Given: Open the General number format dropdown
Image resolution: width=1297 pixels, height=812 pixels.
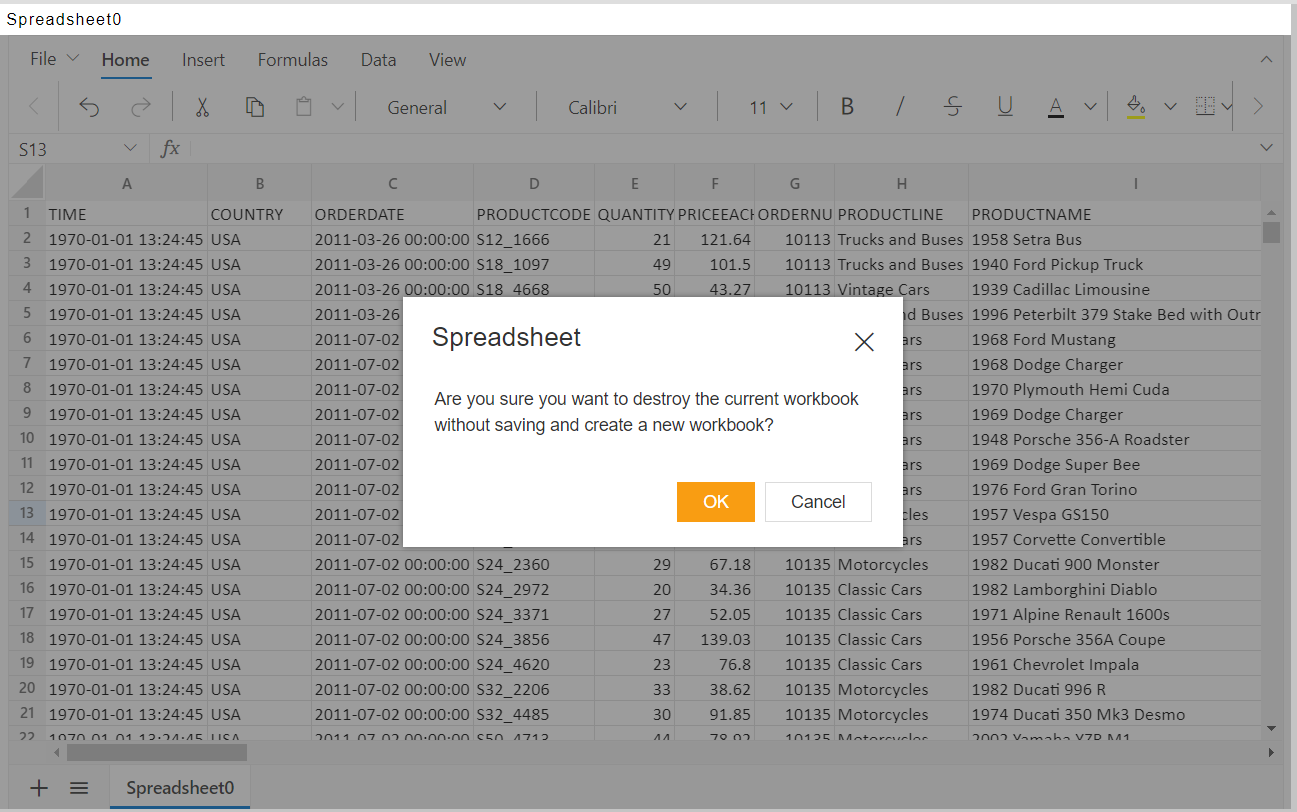Looking at the screenshot, I should point(446,107).
